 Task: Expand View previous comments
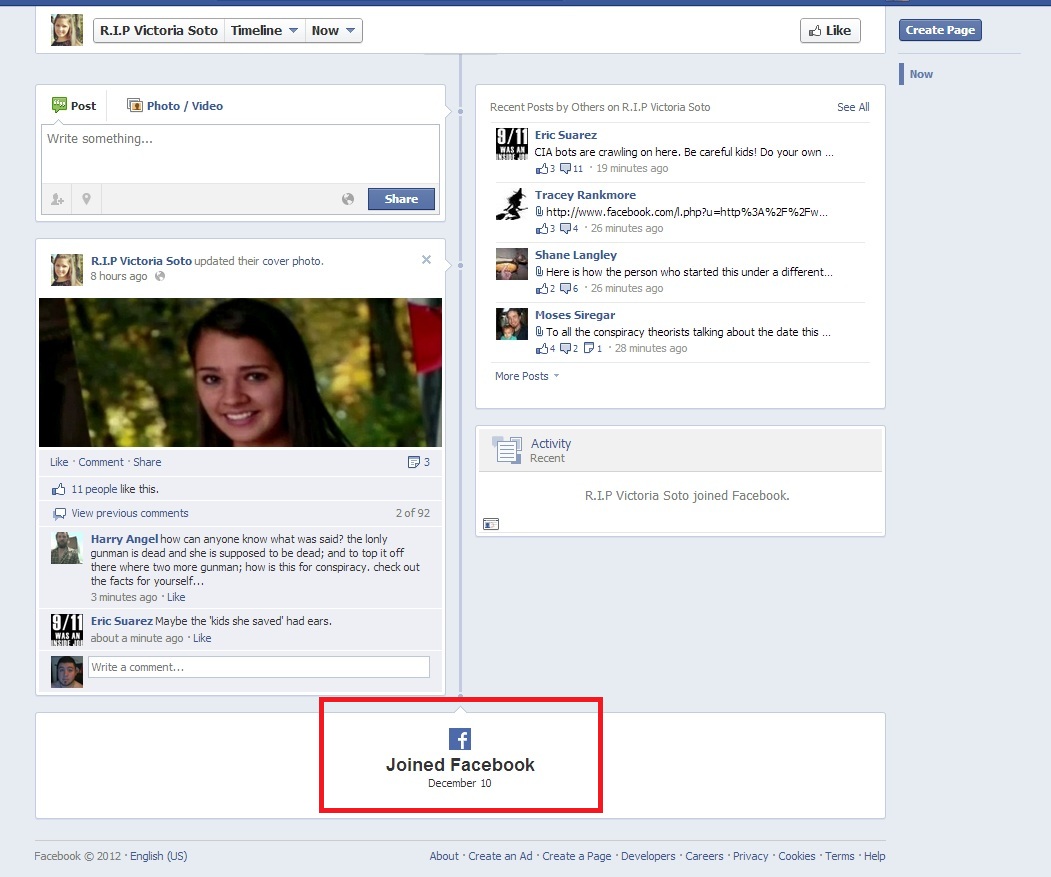point(130,513)
